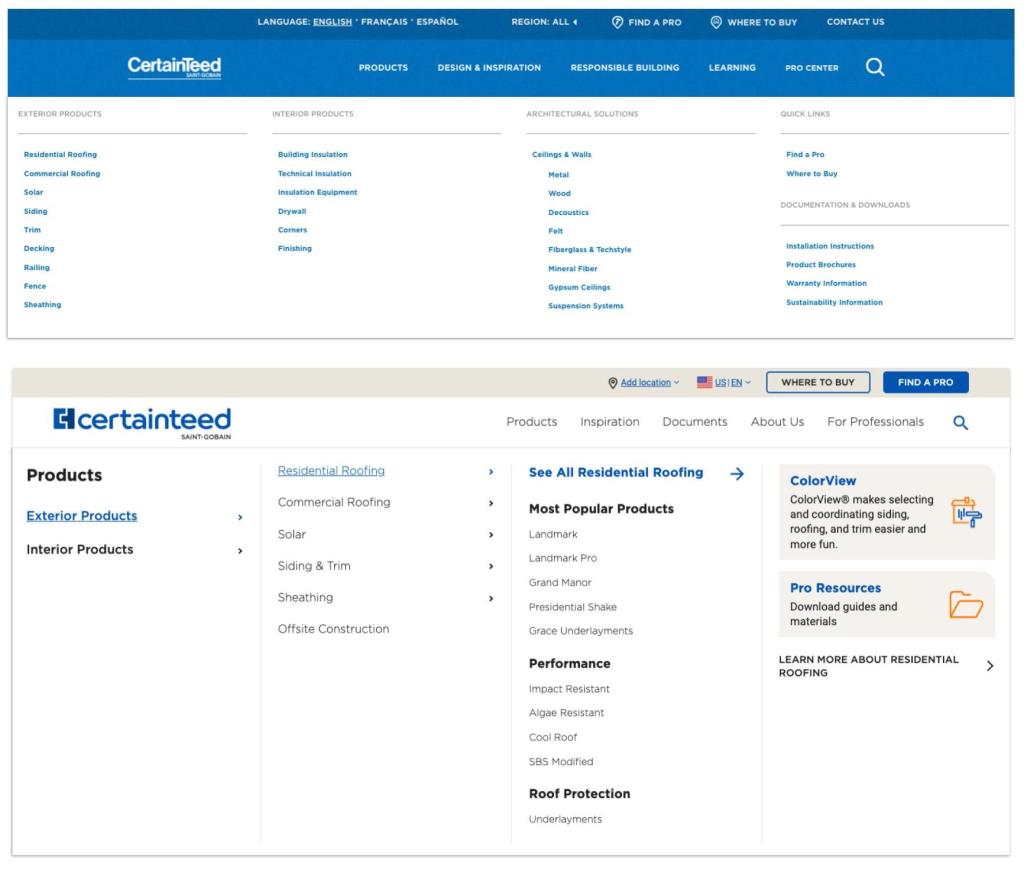Open Algae Resistant link
The width and height of the screenshot is (1024, 869).
pyautogui.click(x=566, y=713)
